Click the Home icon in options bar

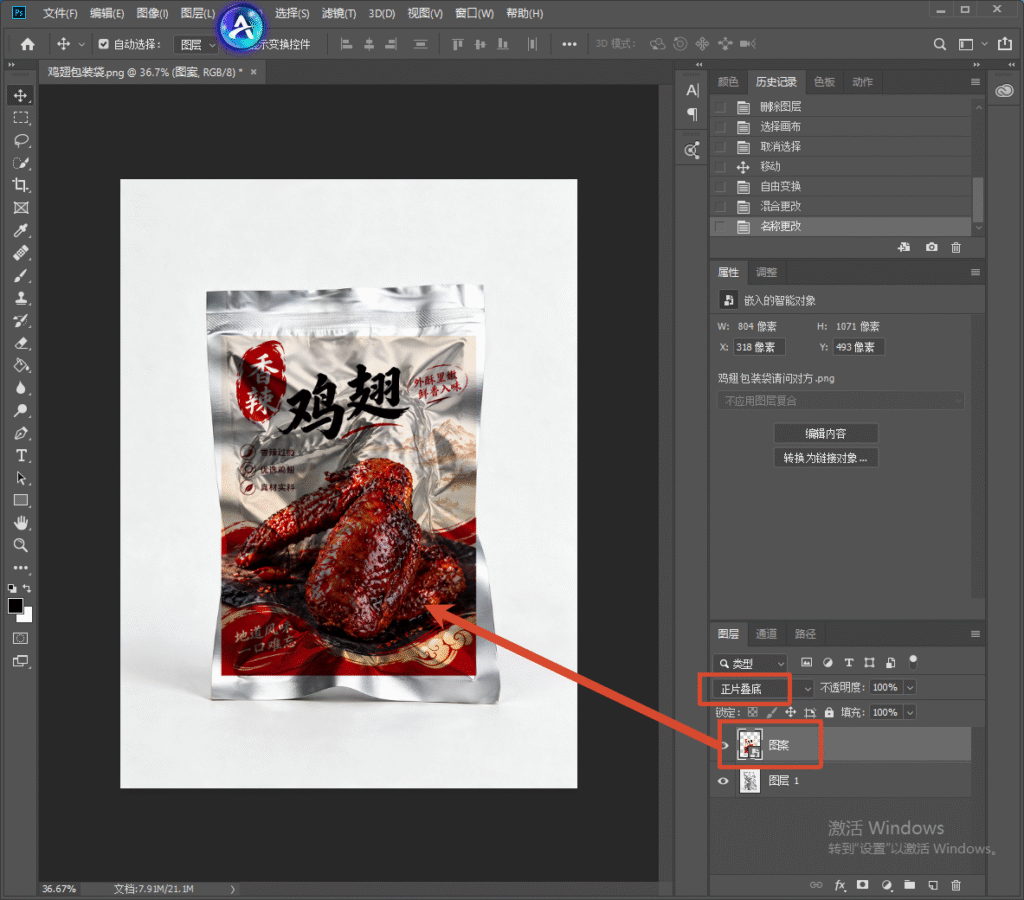tap(27, 44)
